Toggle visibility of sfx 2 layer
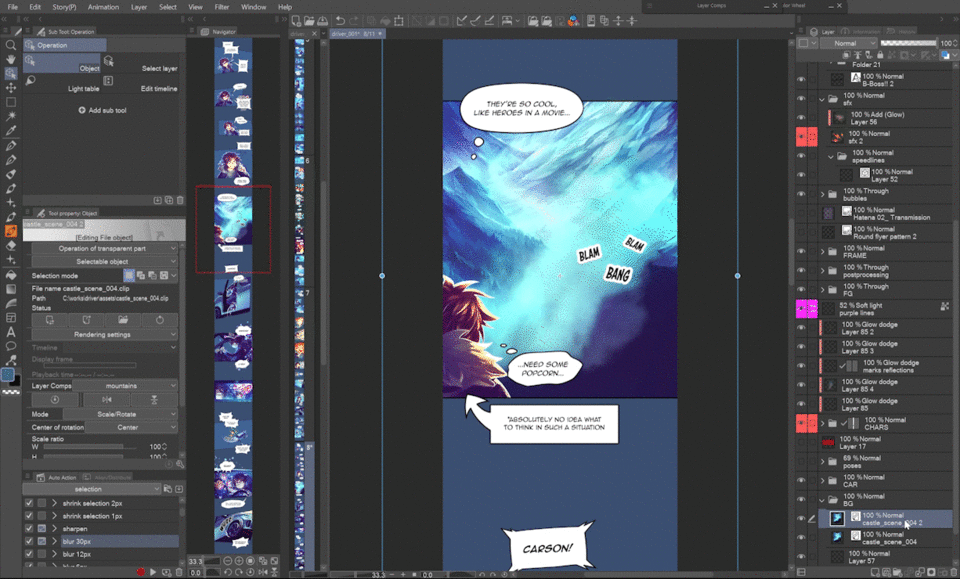This screenshot has height=579, width=960. tap(801, 136)
